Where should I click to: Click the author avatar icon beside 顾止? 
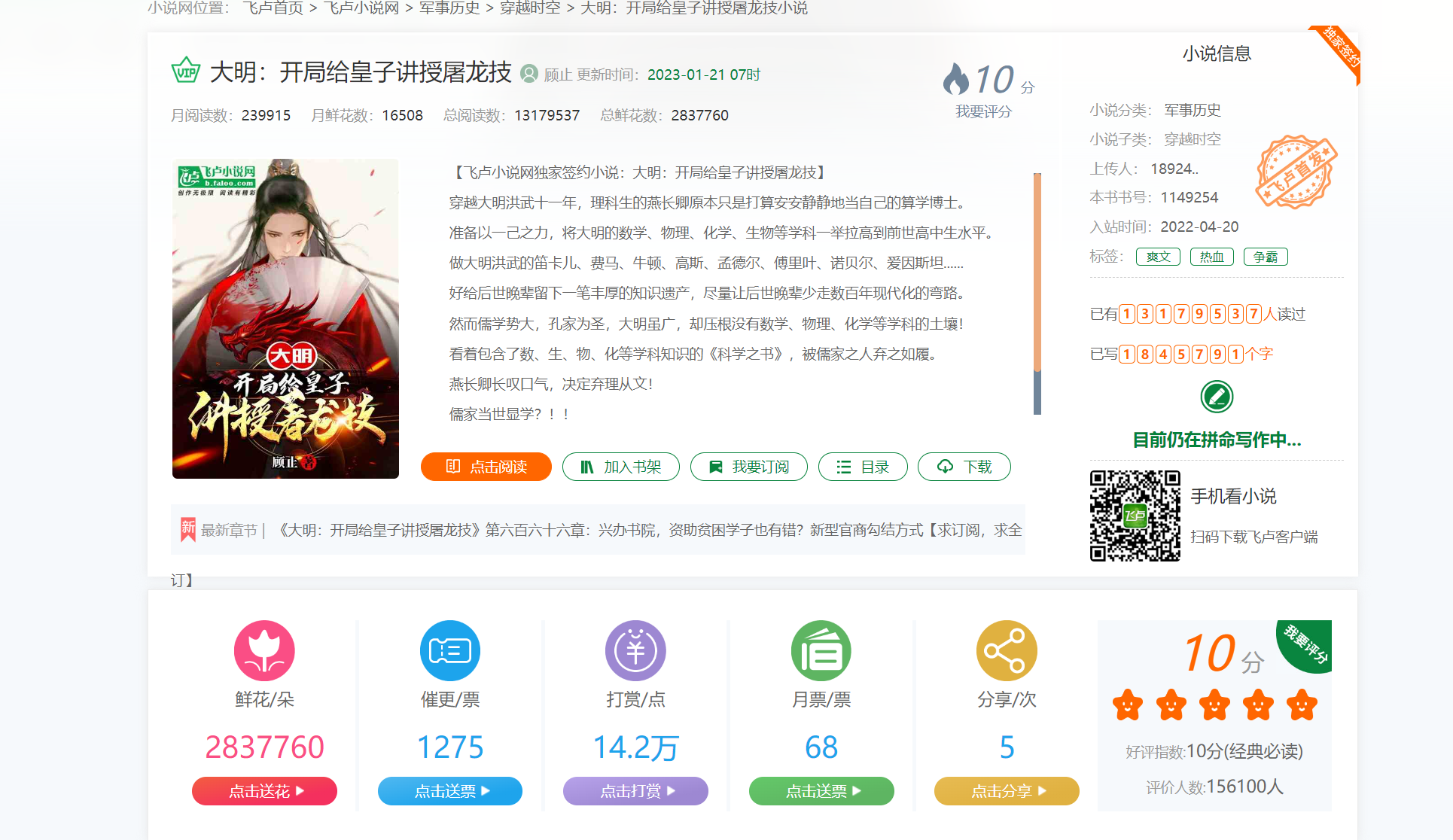(529, 74)
